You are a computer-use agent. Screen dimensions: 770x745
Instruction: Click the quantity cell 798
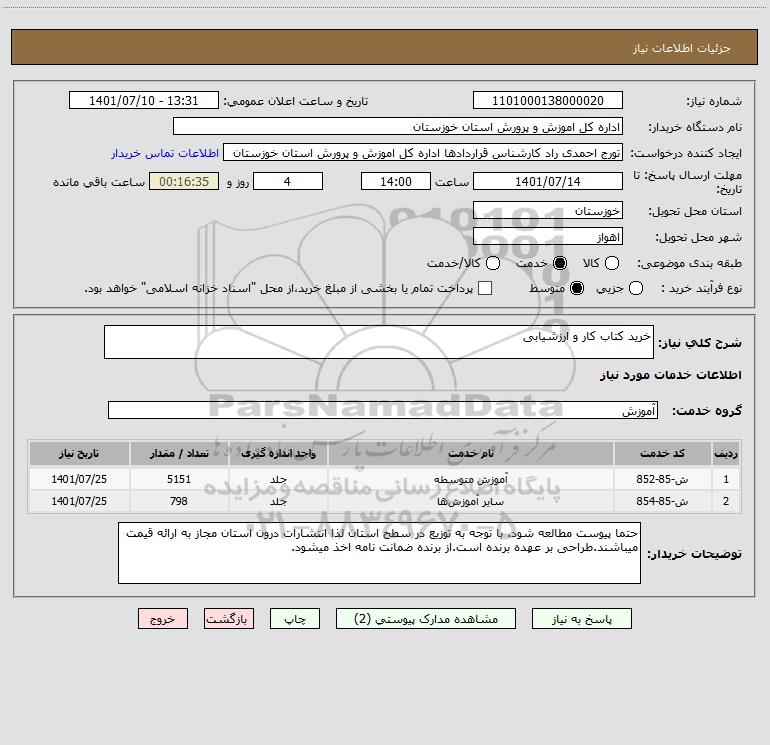click(x=179, y=501)
